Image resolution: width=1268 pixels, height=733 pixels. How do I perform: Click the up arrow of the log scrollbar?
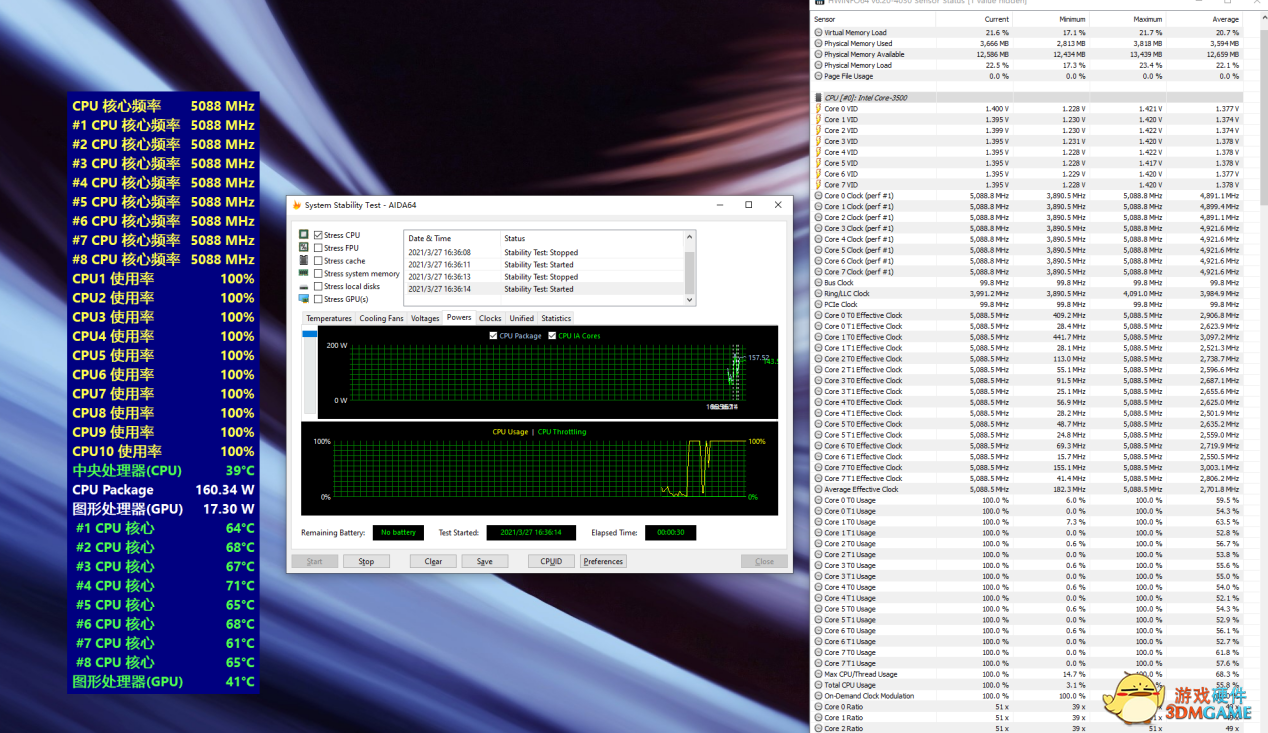(689, 237)
